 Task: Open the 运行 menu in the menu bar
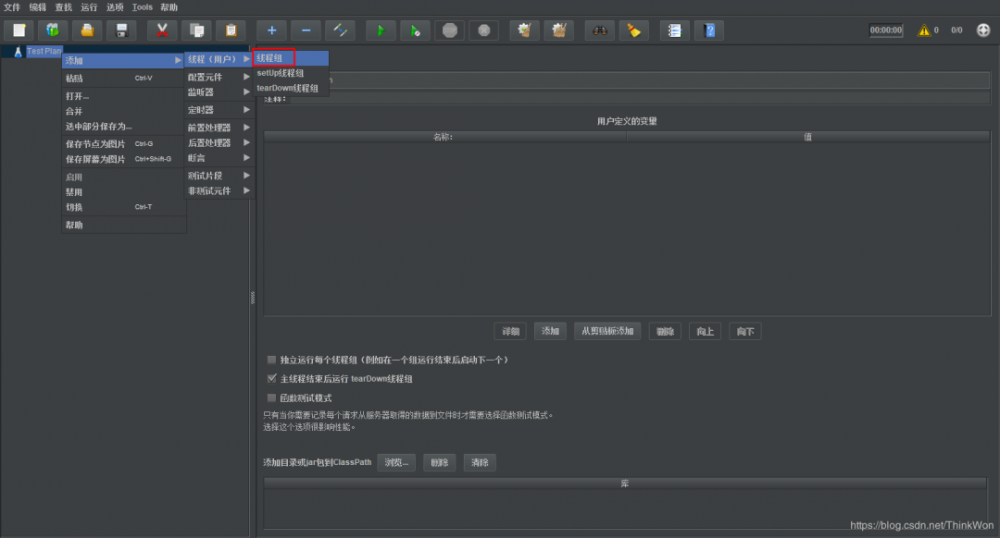[x=89, y=7]
